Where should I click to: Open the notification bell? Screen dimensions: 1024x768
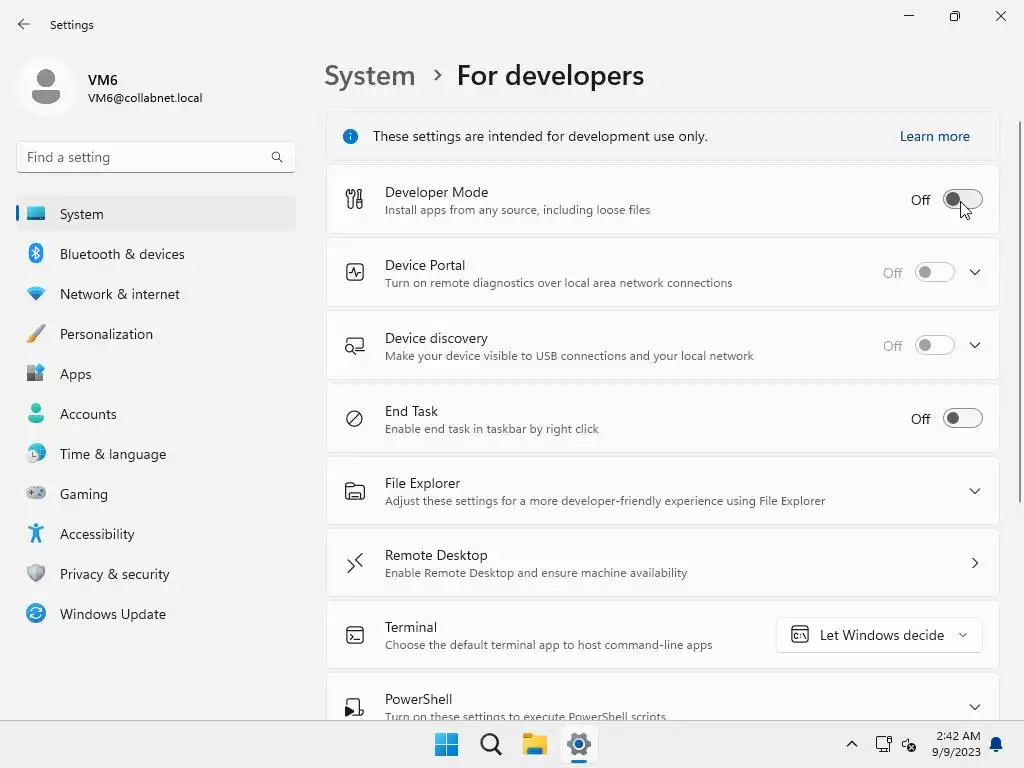click(x=997, y=744)
